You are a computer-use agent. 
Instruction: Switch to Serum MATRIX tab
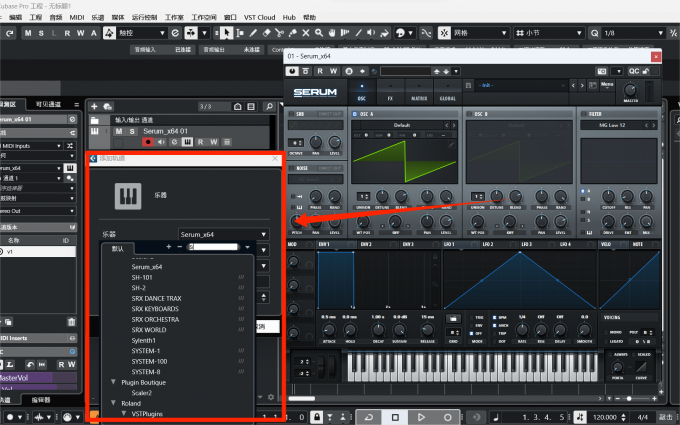pyautogui.click(x=419, y=92)
